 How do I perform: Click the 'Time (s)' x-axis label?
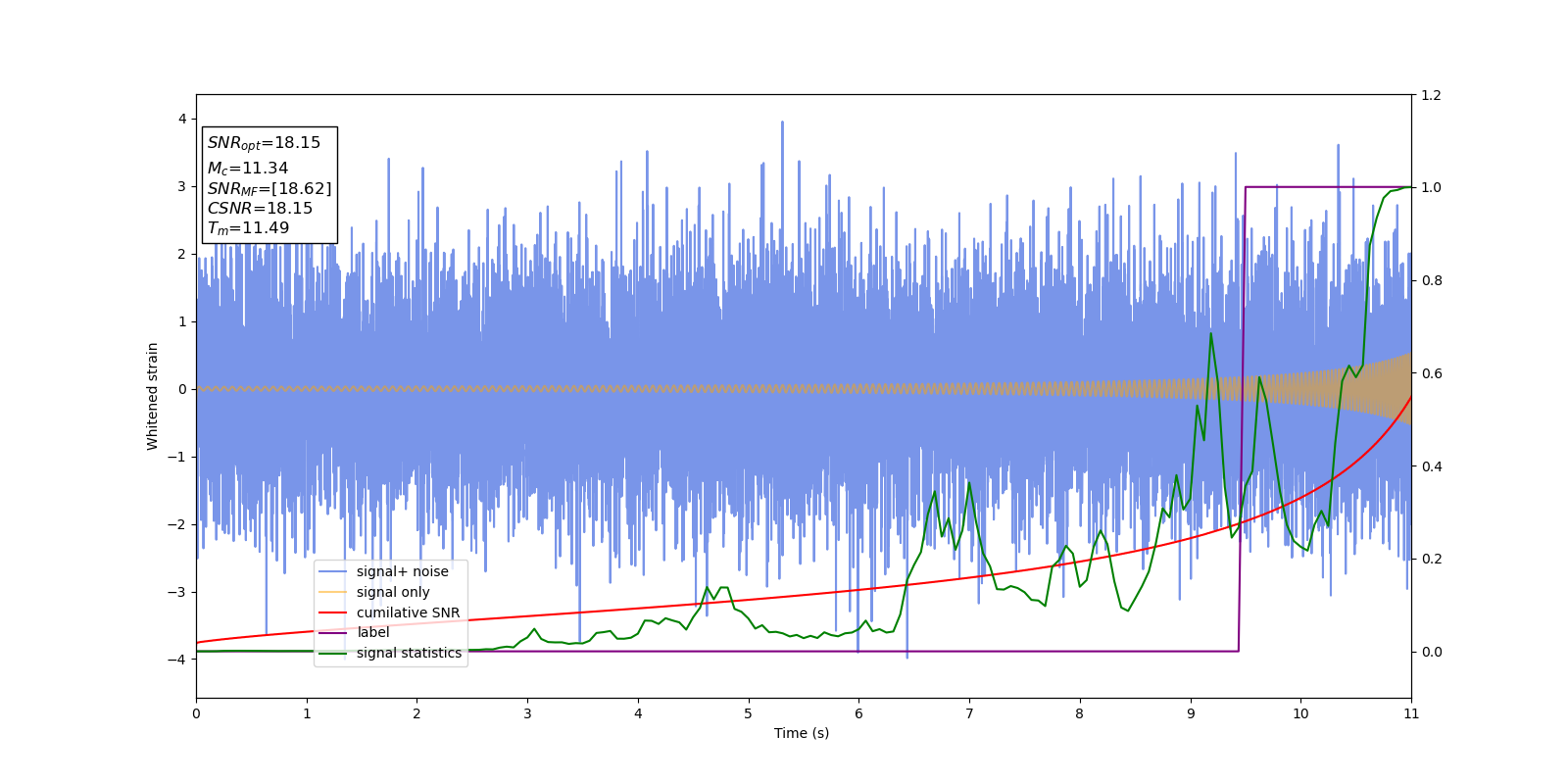pyautogui.click(x=802, y=733)
